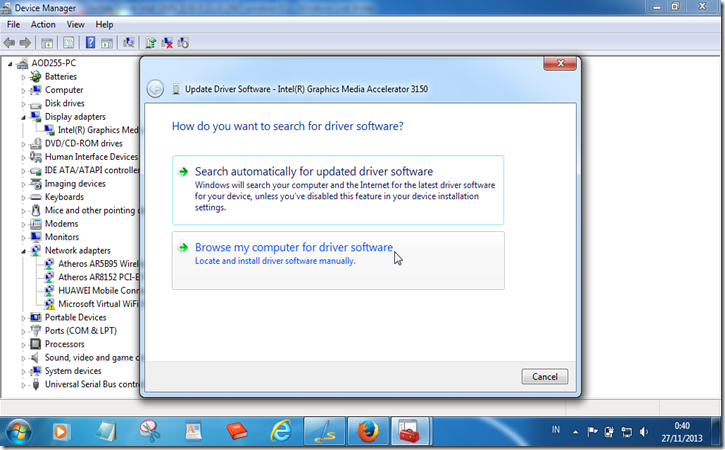Click the IN language indicator
The width and height of the screenshot is (725, 450).
tap(555, 430)
